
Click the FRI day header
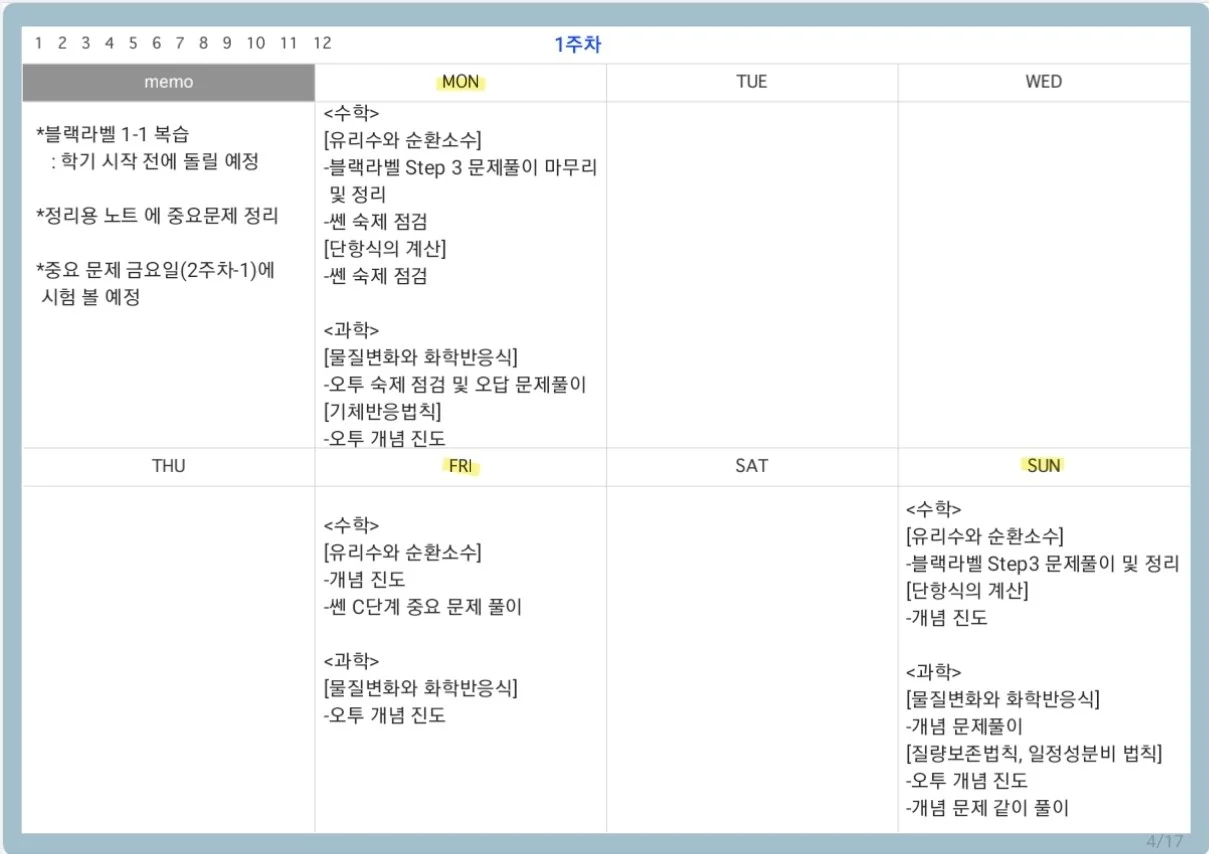(x=460, y=466)
